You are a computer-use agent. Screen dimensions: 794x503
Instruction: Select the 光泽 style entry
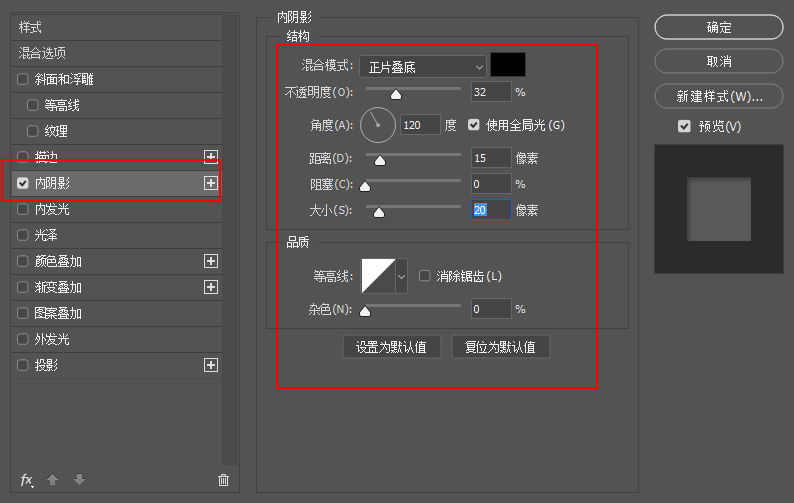pyautogui.click(x=117, y=235)
